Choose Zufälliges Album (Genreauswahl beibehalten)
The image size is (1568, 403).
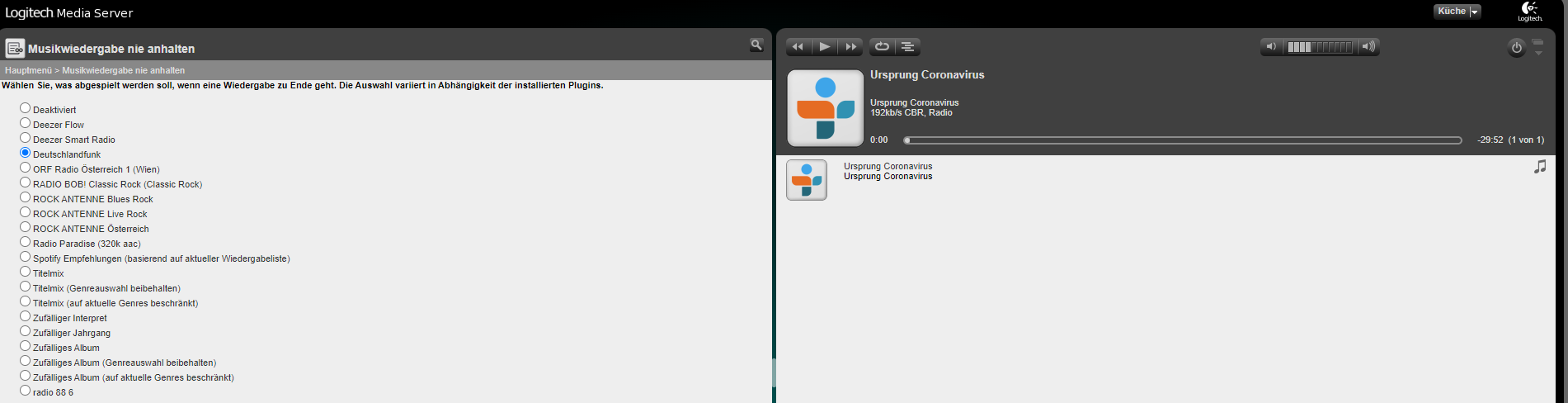[26, 361]
